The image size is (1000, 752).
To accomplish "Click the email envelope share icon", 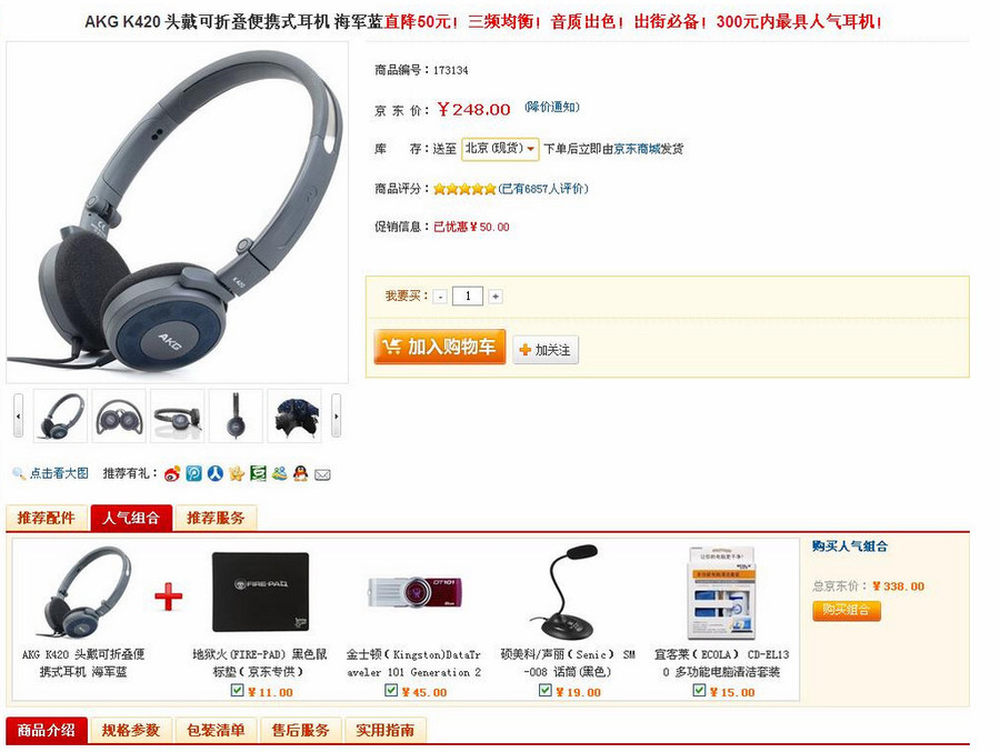I will coord(323,475).
